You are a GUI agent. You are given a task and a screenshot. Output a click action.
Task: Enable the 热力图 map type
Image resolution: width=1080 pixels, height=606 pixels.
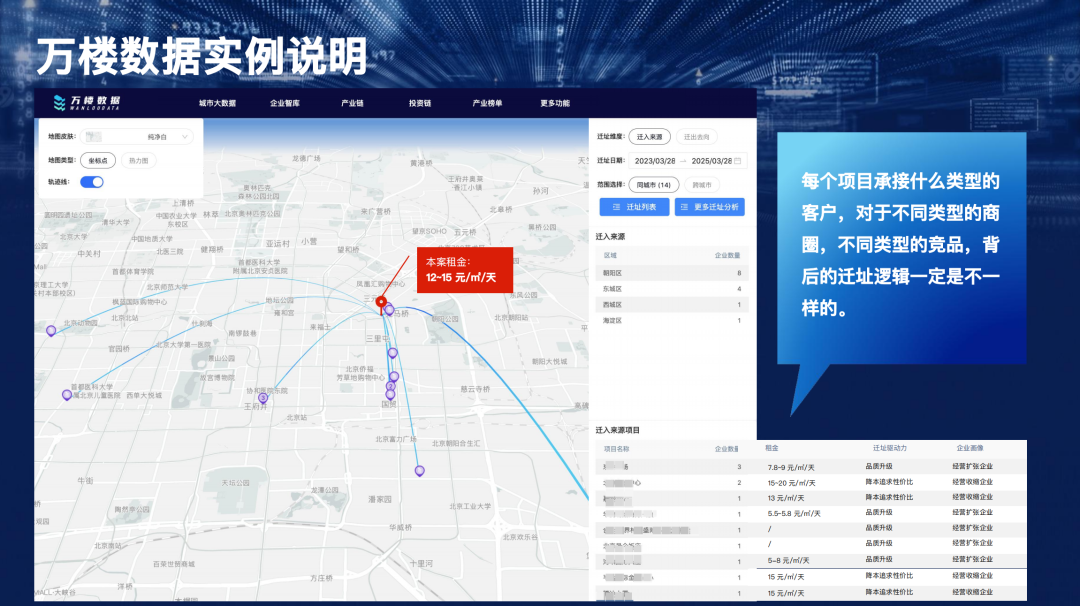coord(139,160)
